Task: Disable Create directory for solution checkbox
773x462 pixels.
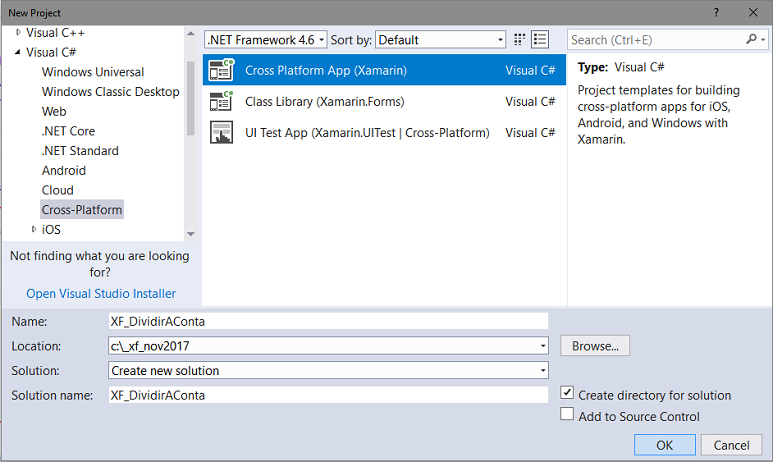Action: [568, 394]
